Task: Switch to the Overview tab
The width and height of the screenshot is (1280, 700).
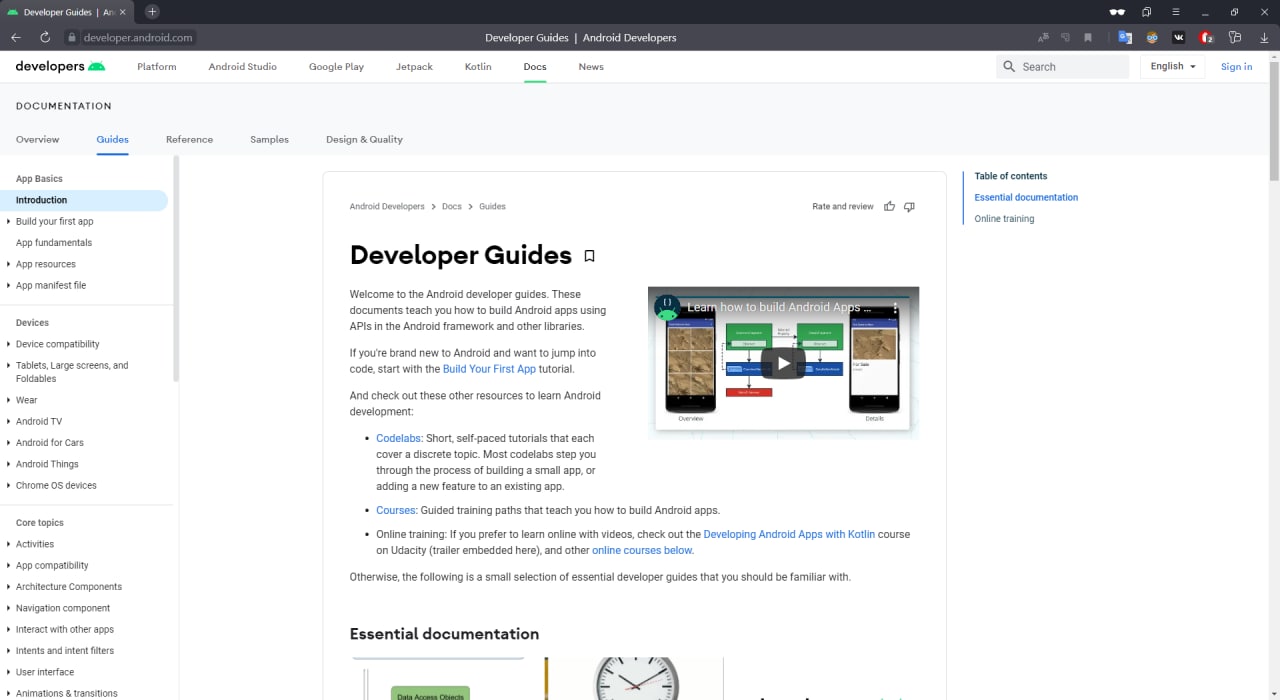Action: tap(38, 139)
